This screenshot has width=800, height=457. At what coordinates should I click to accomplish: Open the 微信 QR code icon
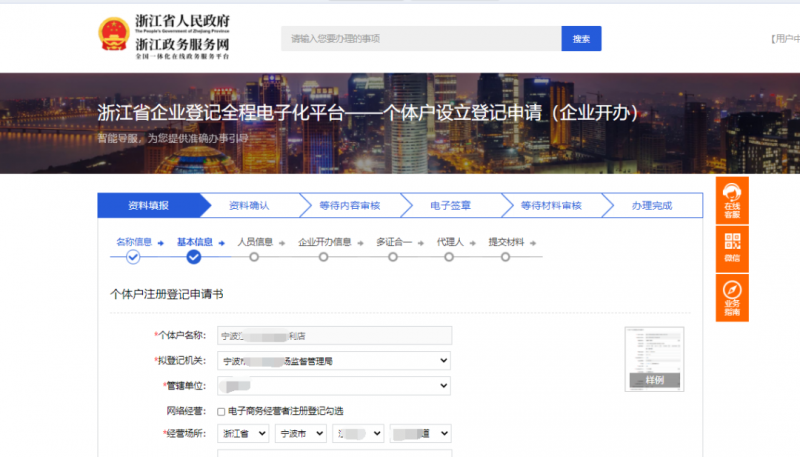(732, 245)
